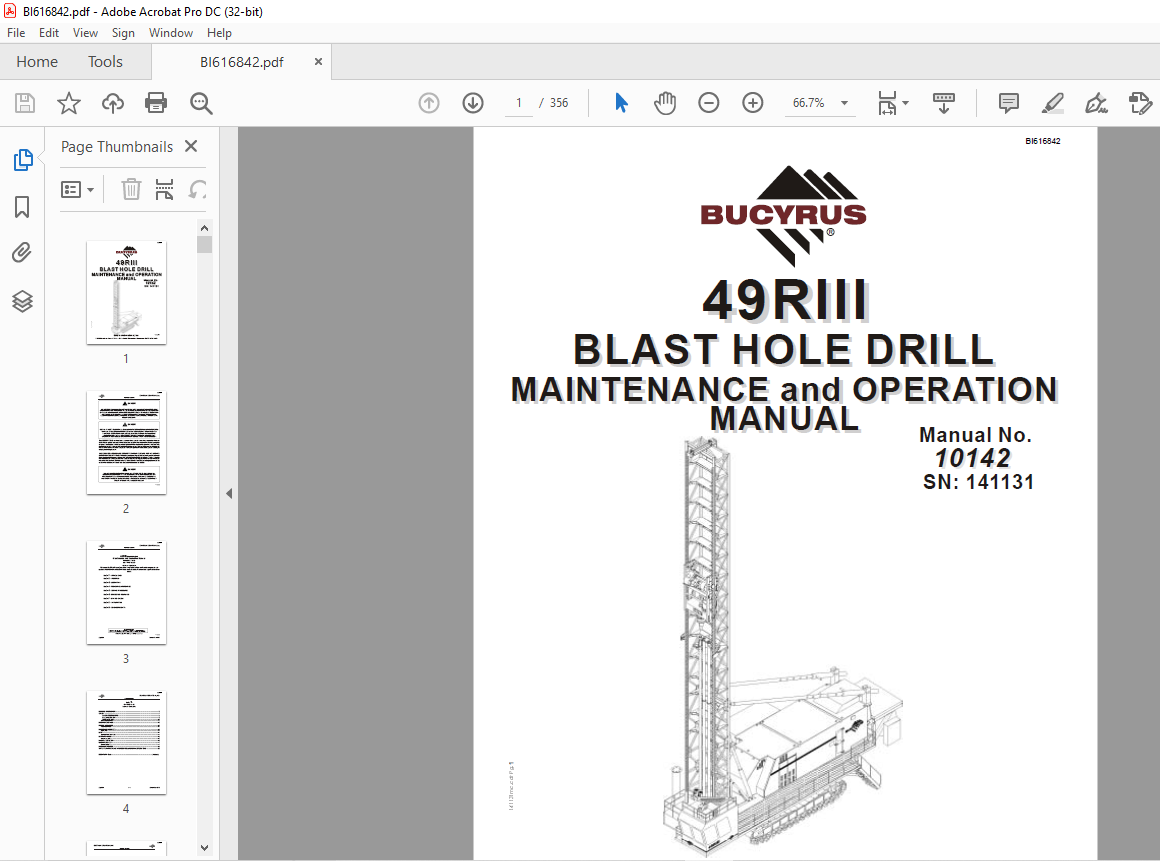Viewport: 1160px width, 861px height.
Task: Click the thumbnail panel scrollbar handle
Action: point(205,244)
